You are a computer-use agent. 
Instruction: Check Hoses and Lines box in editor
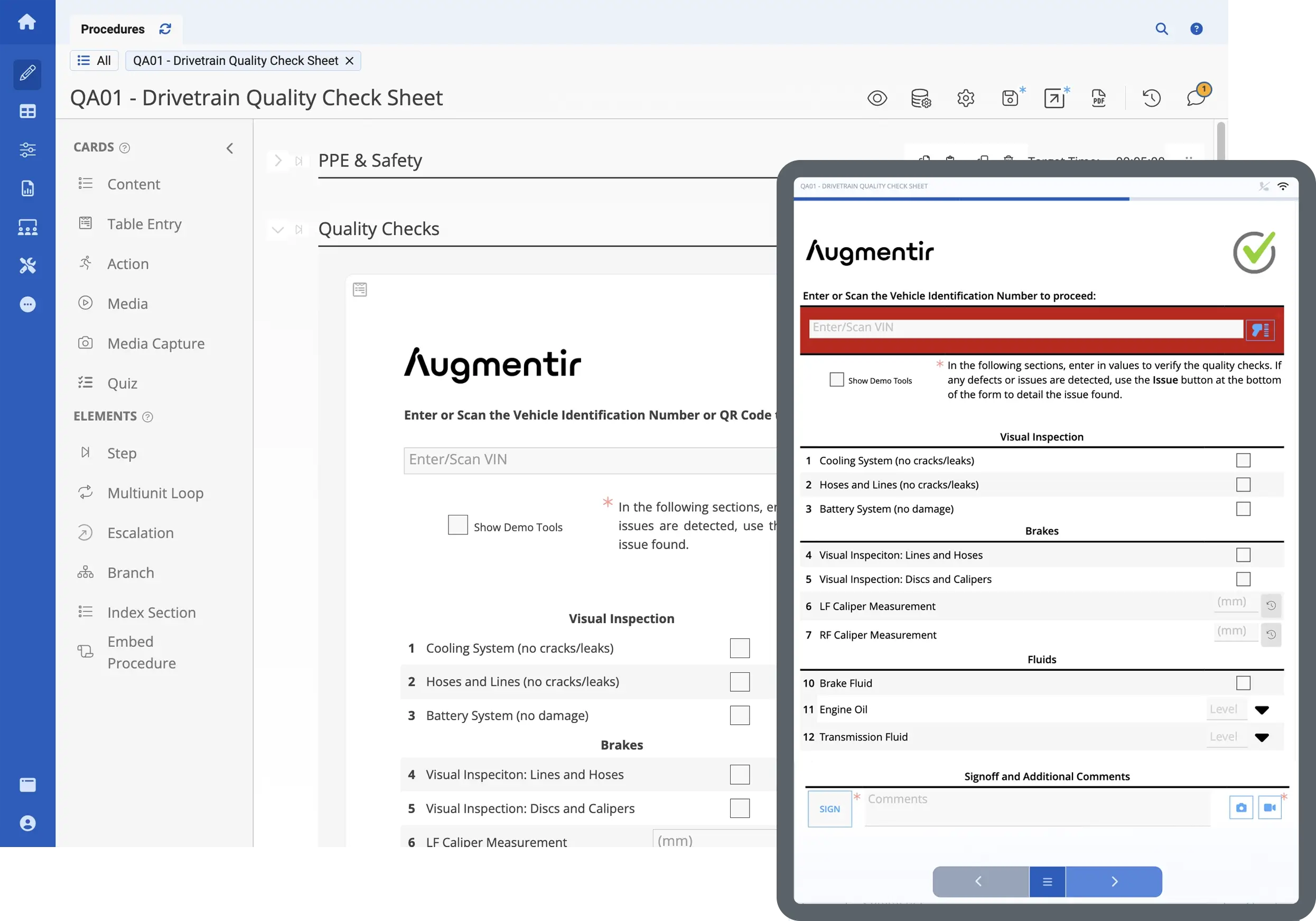coord(740,682)
